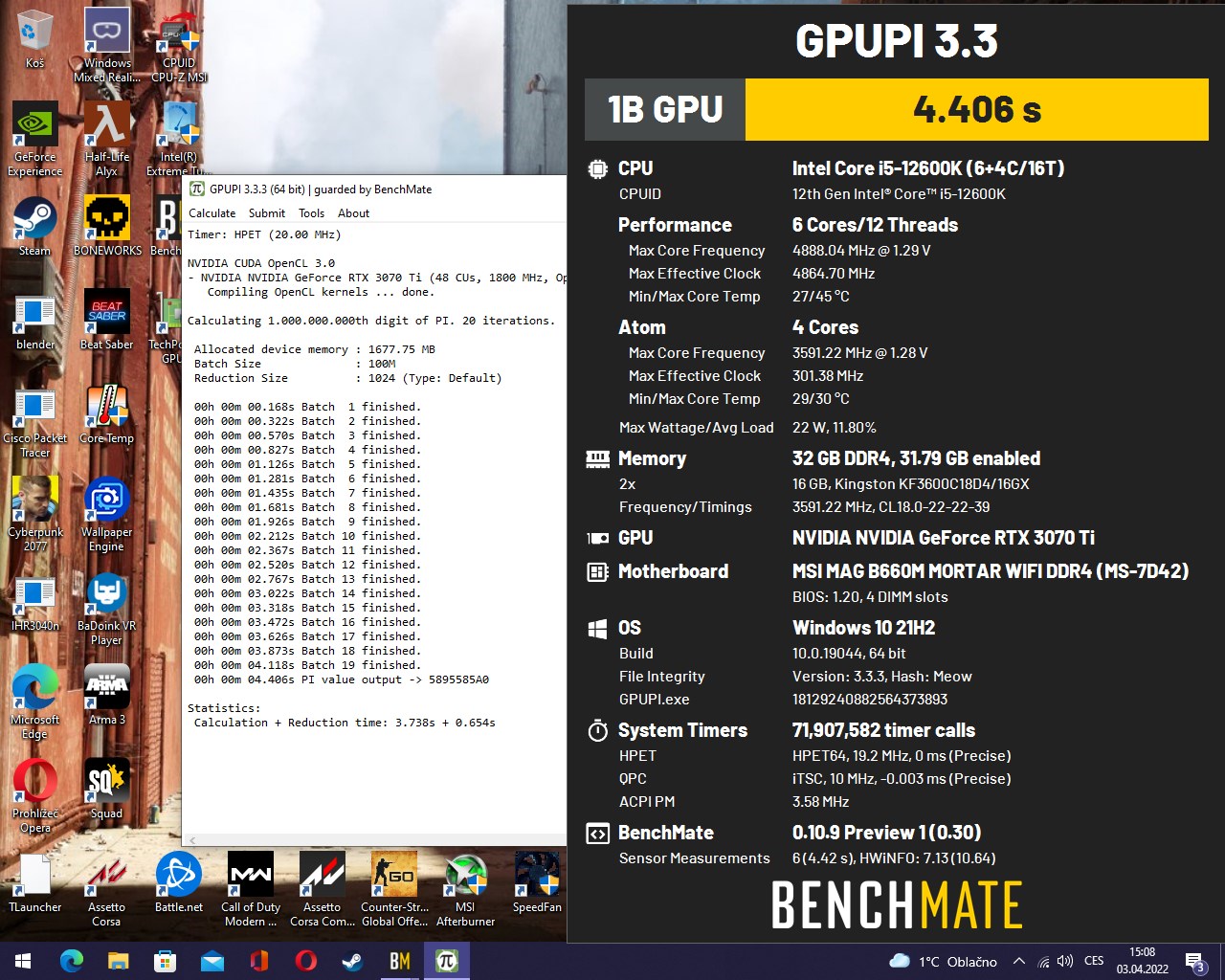The image size is (1225, 980).
Task: Open notification center with 3 notifications
Action: [1195, 961]
